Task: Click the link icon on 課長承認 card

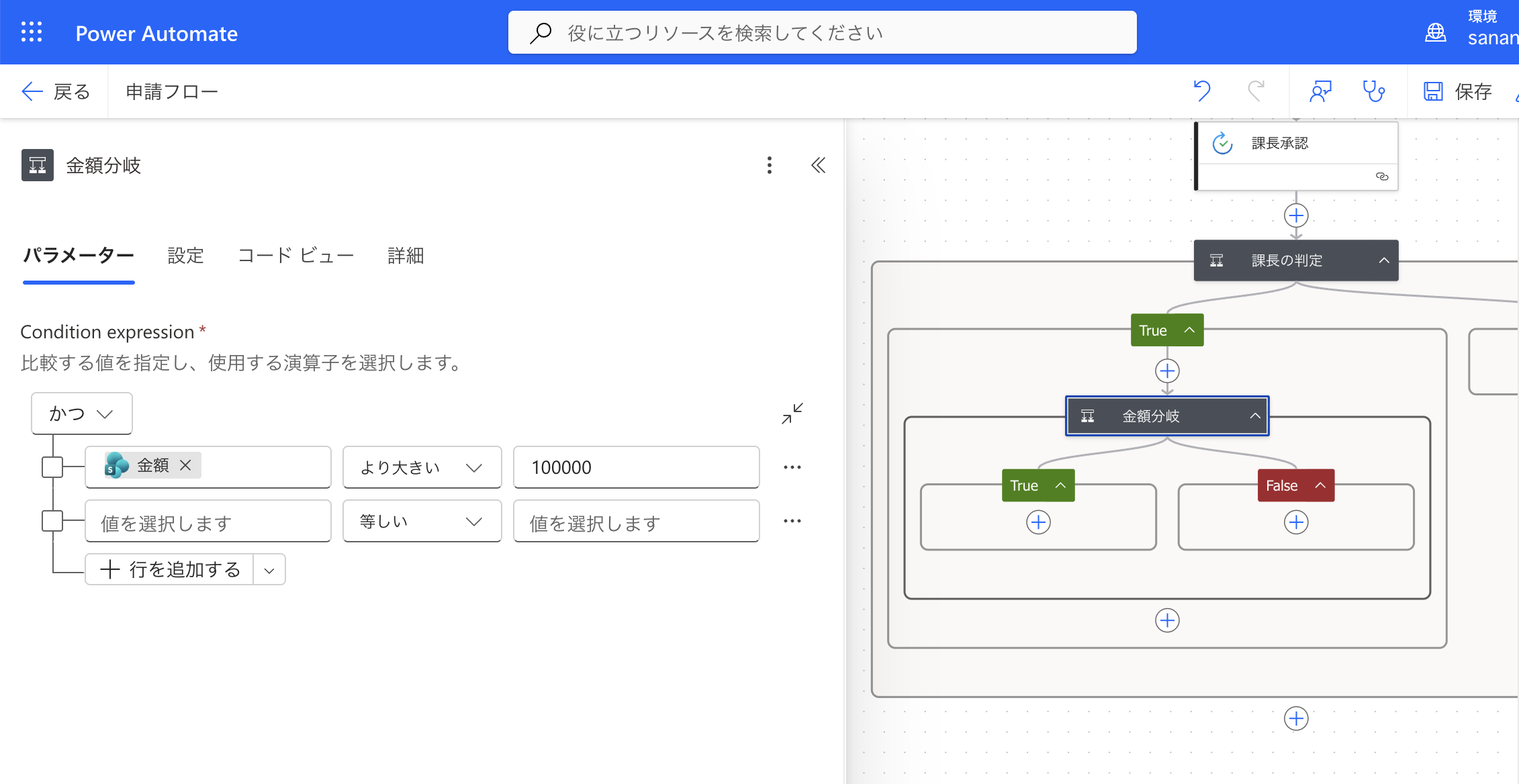Action: [1382, 177]
